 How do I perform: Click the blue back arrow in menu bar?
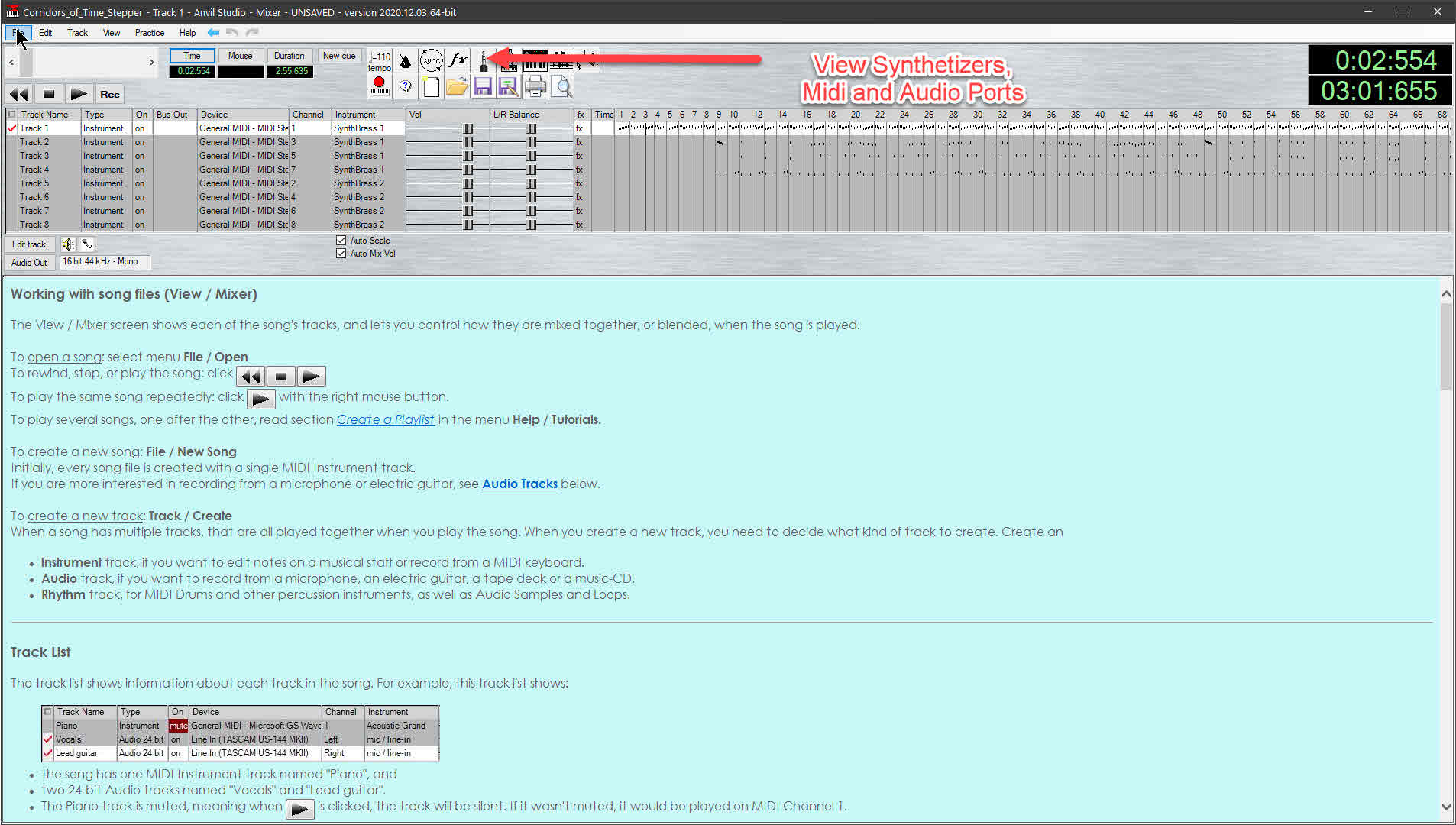pyautogui.click(x=214, y=32)
